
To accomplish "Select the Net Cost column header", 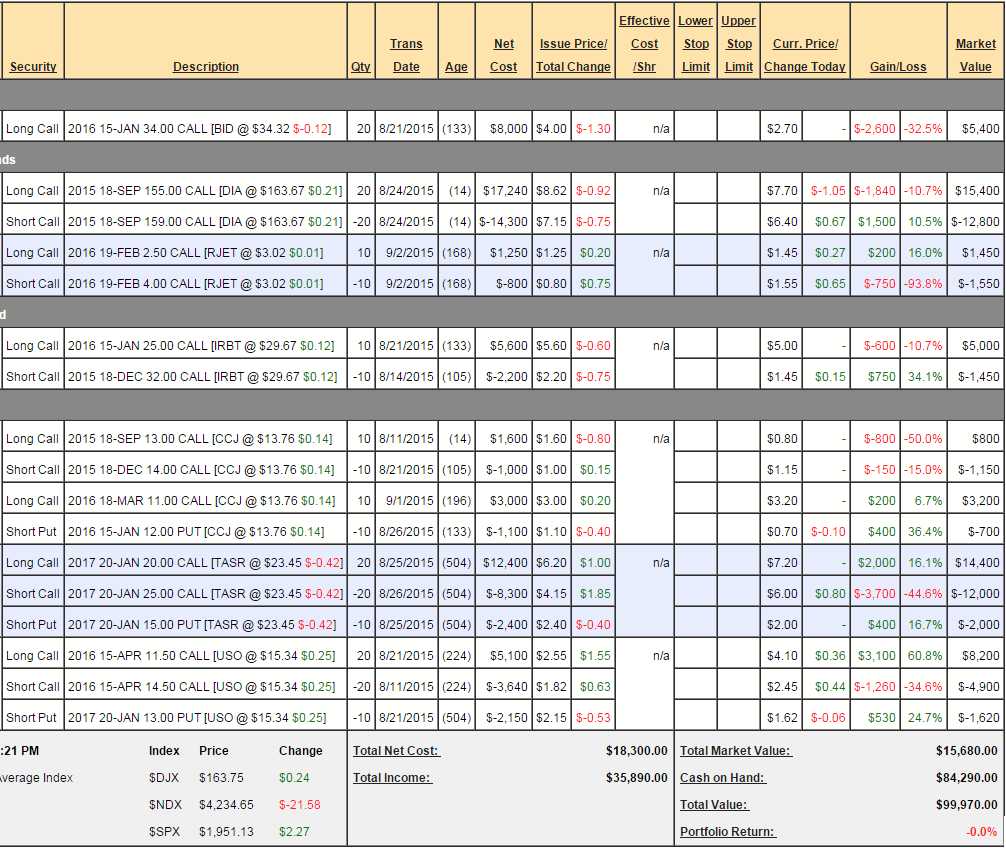I will coord(504,55).
